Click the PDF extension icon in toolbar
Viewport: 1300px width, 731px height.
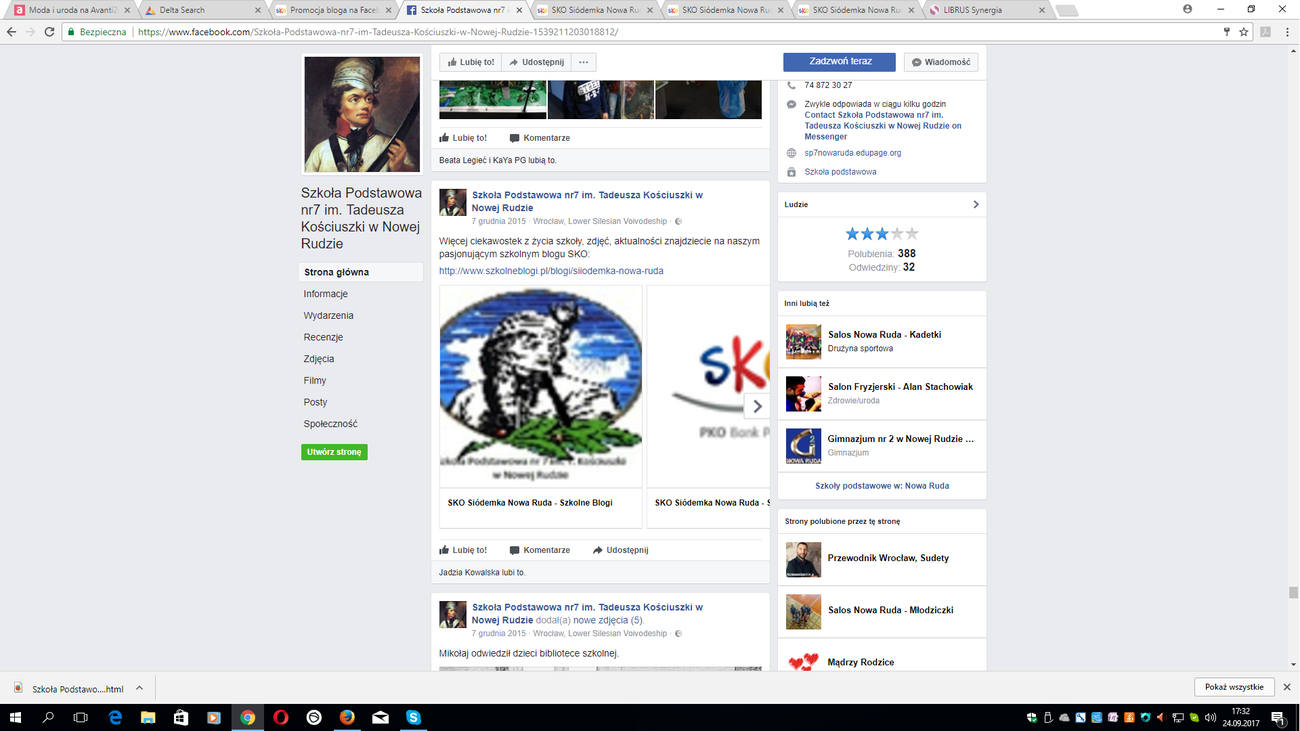click(1265, 32)
